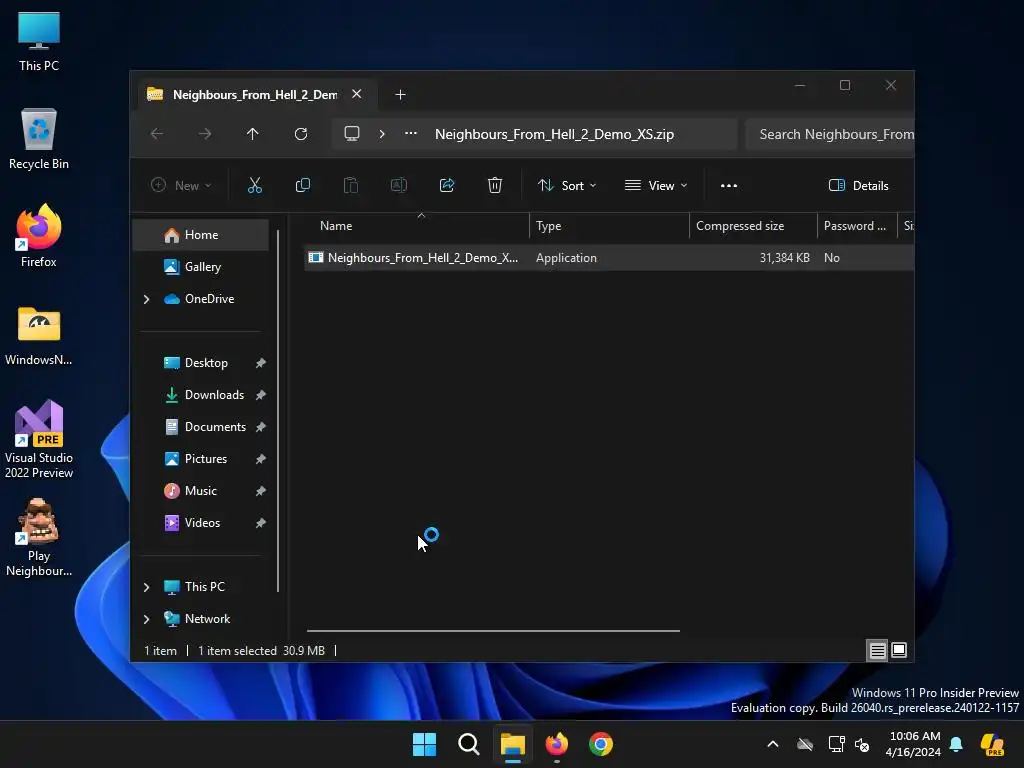Image resolution: width=1024 pixels, height=768 pixels.
Task: Expand Network tree node in sidebar
Action: (x=146, y=619)
